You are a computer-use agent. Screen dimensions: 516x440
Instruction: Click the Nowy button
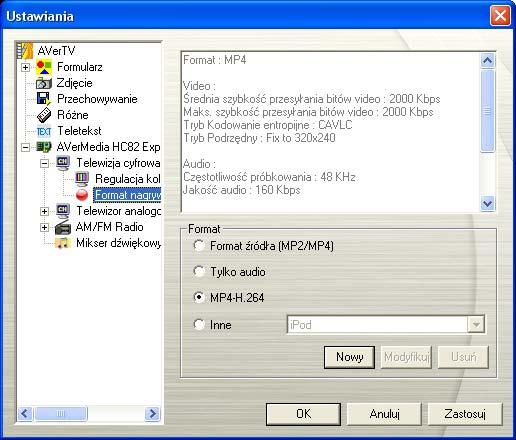pos(349,357)
